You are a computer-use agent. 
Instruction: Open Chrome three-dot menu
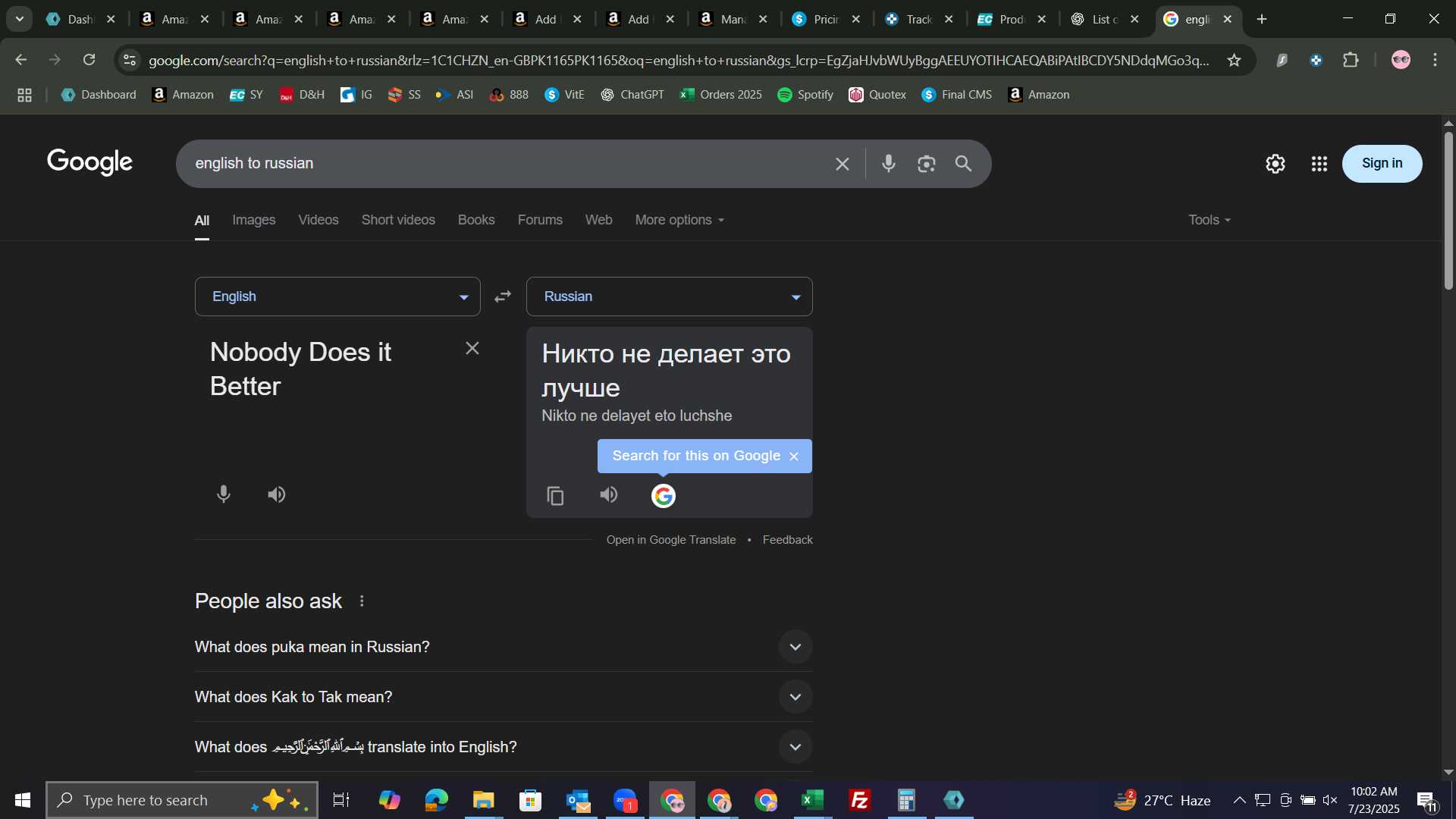(1435, 60)
